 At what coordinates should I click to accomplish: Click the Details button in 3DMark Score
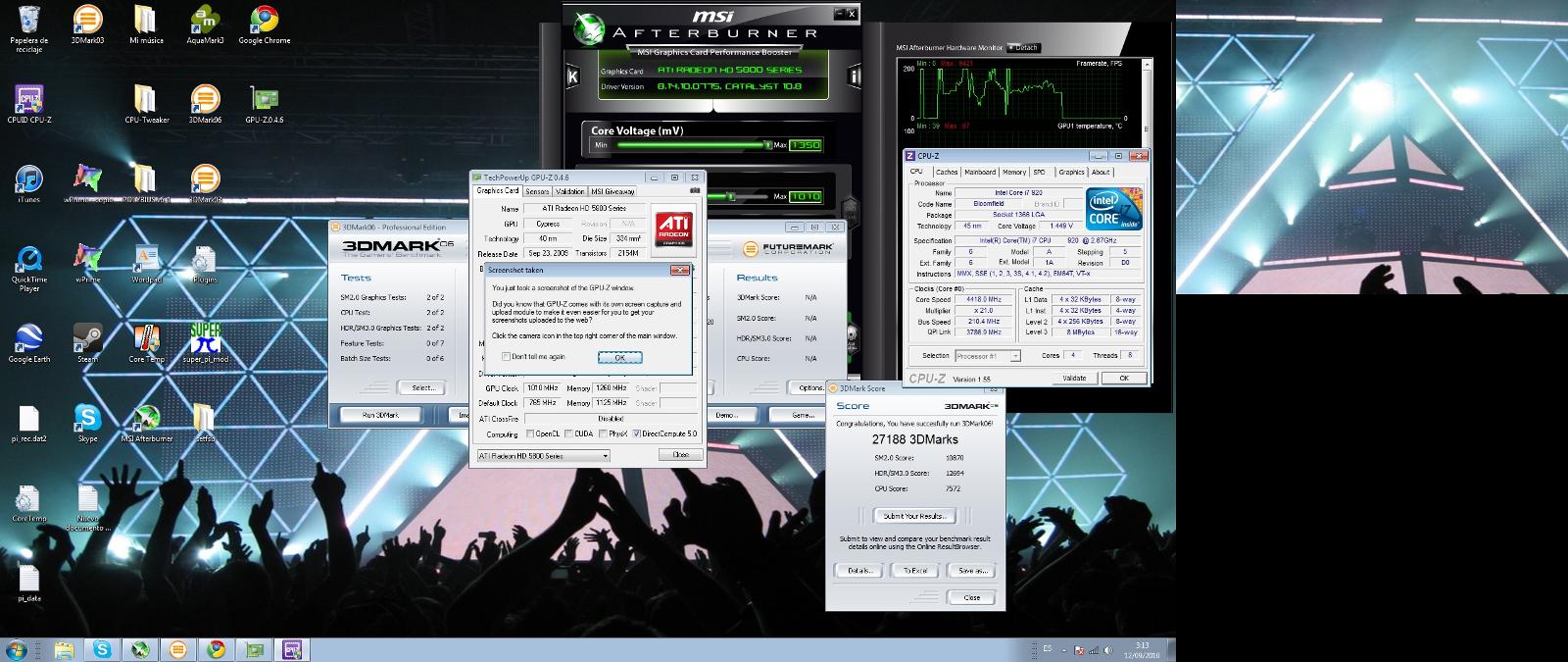[x=858, y=570]
